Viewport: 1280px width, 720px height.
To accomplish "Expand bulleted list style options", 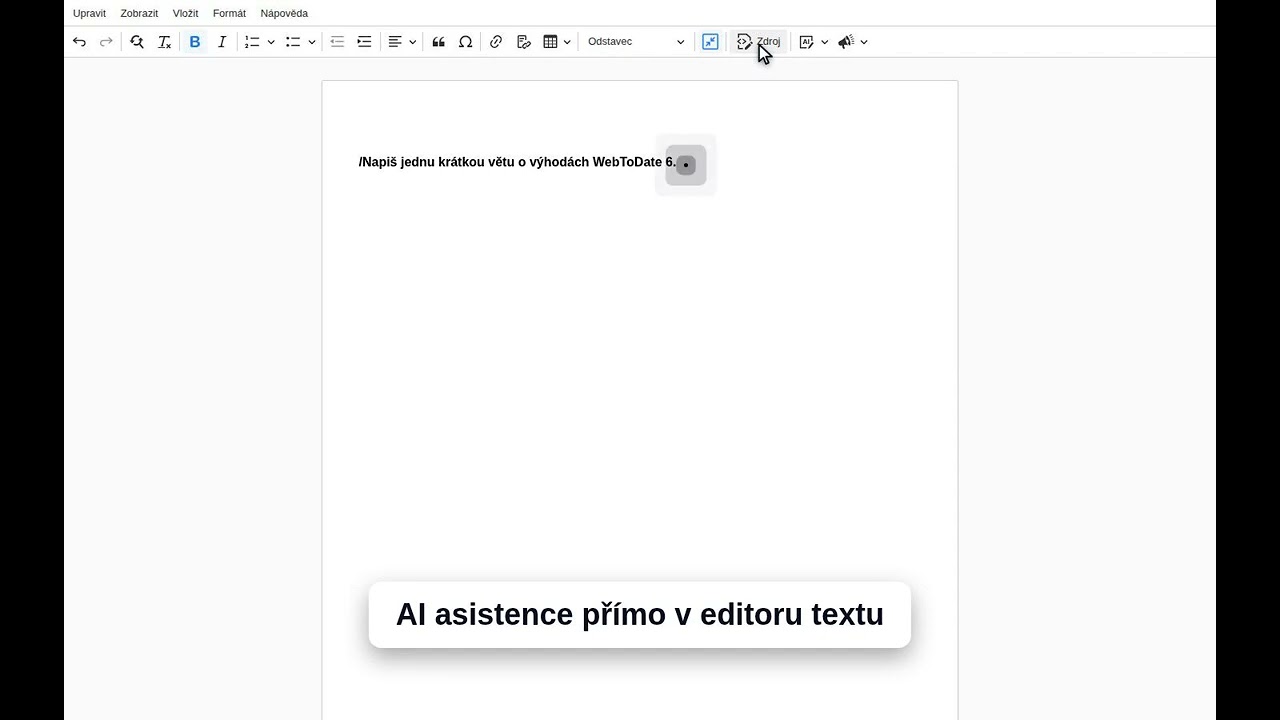I will pos(312,42).
